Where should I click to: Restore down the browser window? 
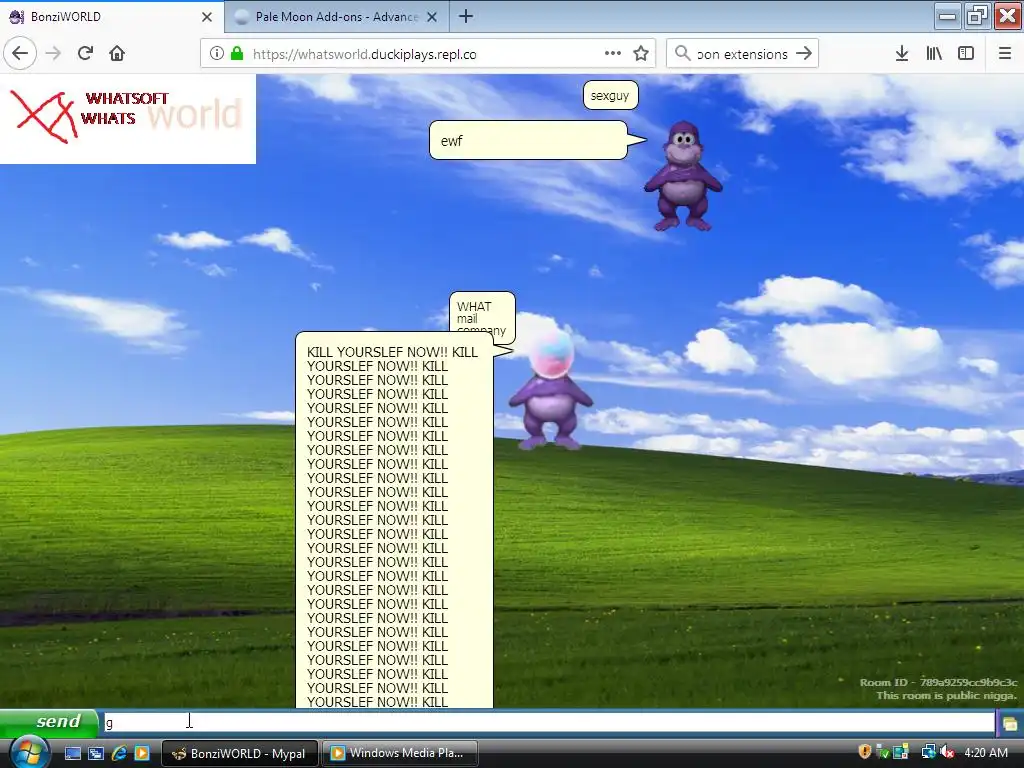[977, 16]
